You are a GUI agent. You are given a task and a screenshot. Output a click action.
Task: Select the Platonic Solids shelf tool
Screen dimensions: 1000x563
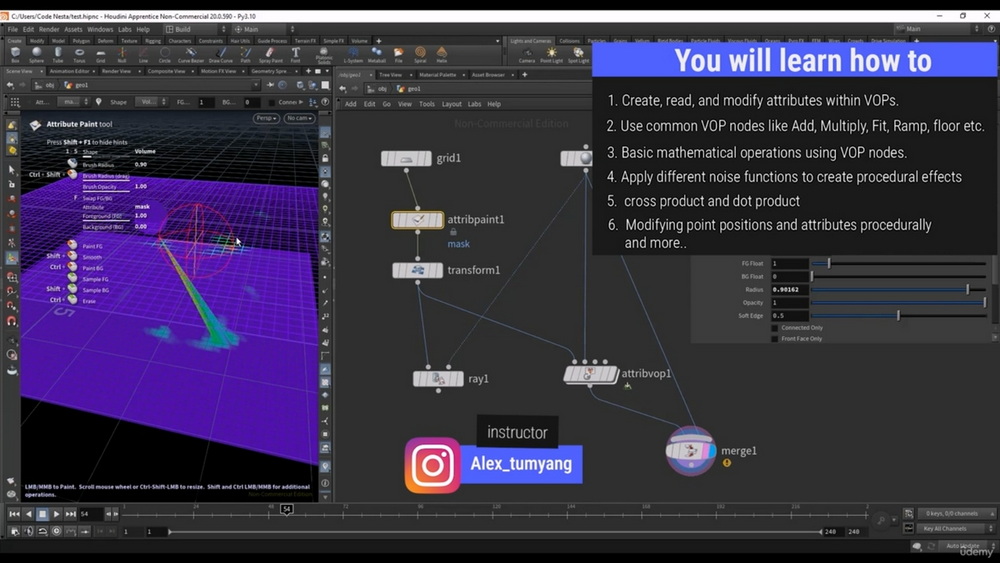(x=324, y=55)
